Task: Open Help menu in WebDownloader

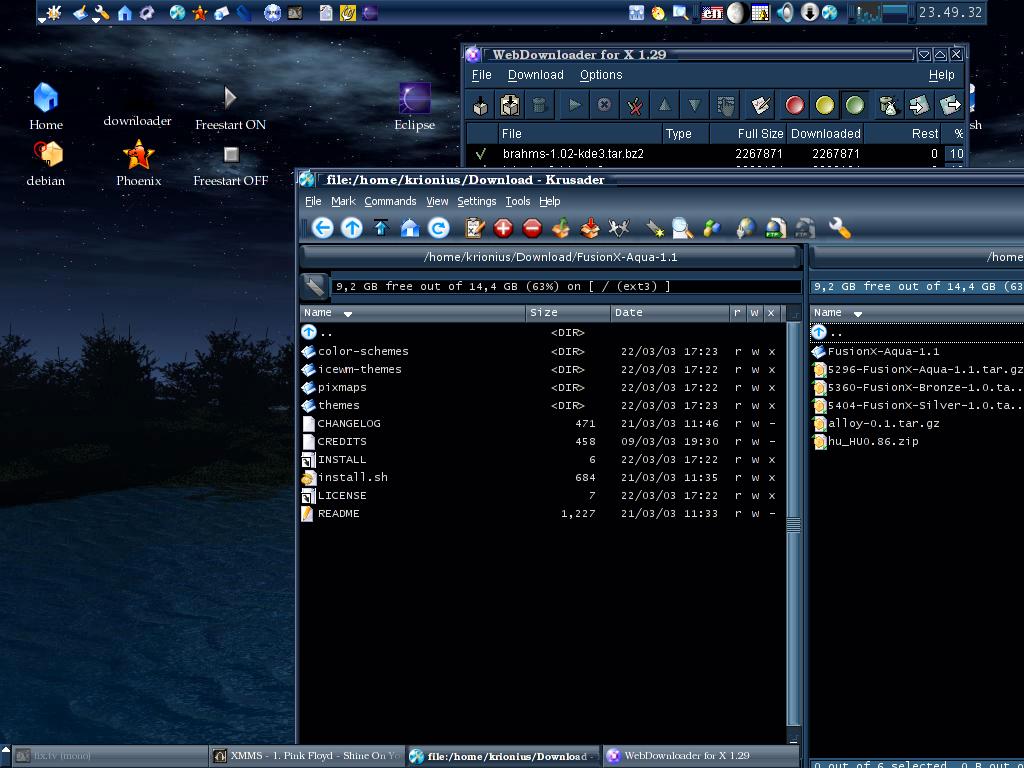Action: click(941, 75)
